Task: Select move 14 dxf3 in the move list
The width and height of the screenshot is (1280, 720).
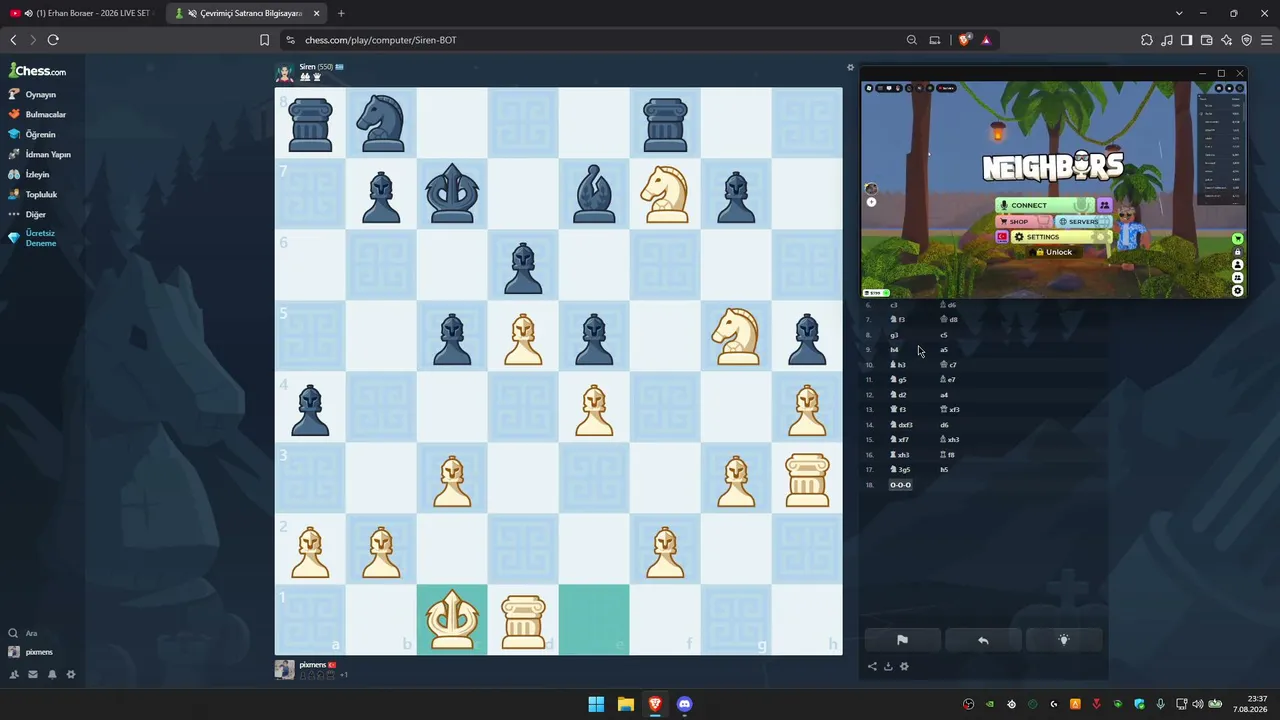Action: coord(902,425)
